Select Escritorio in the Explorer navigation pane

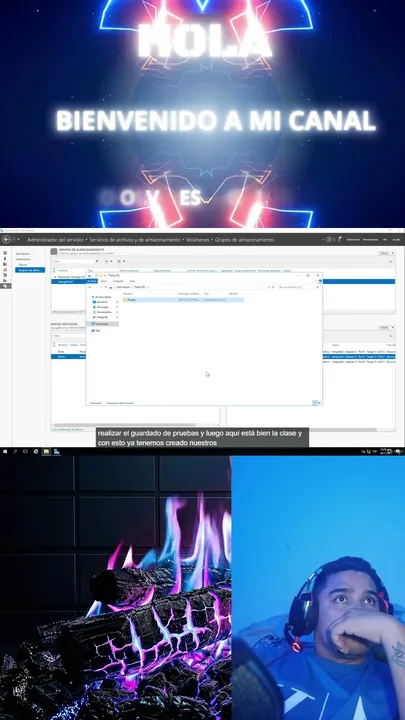pyautogui.click(x=102, y=302)
